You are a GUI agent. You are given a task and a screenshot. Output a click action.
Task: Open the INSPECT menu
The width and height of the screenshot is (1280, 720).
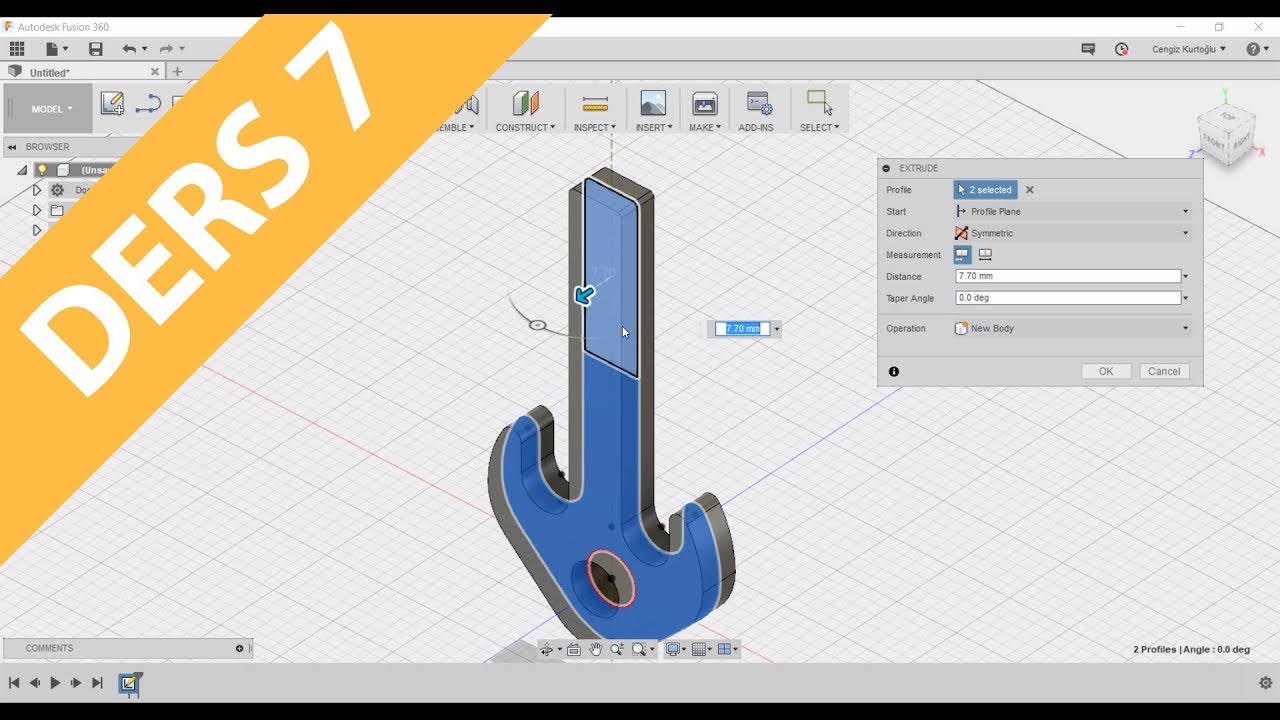click(593, 127)
